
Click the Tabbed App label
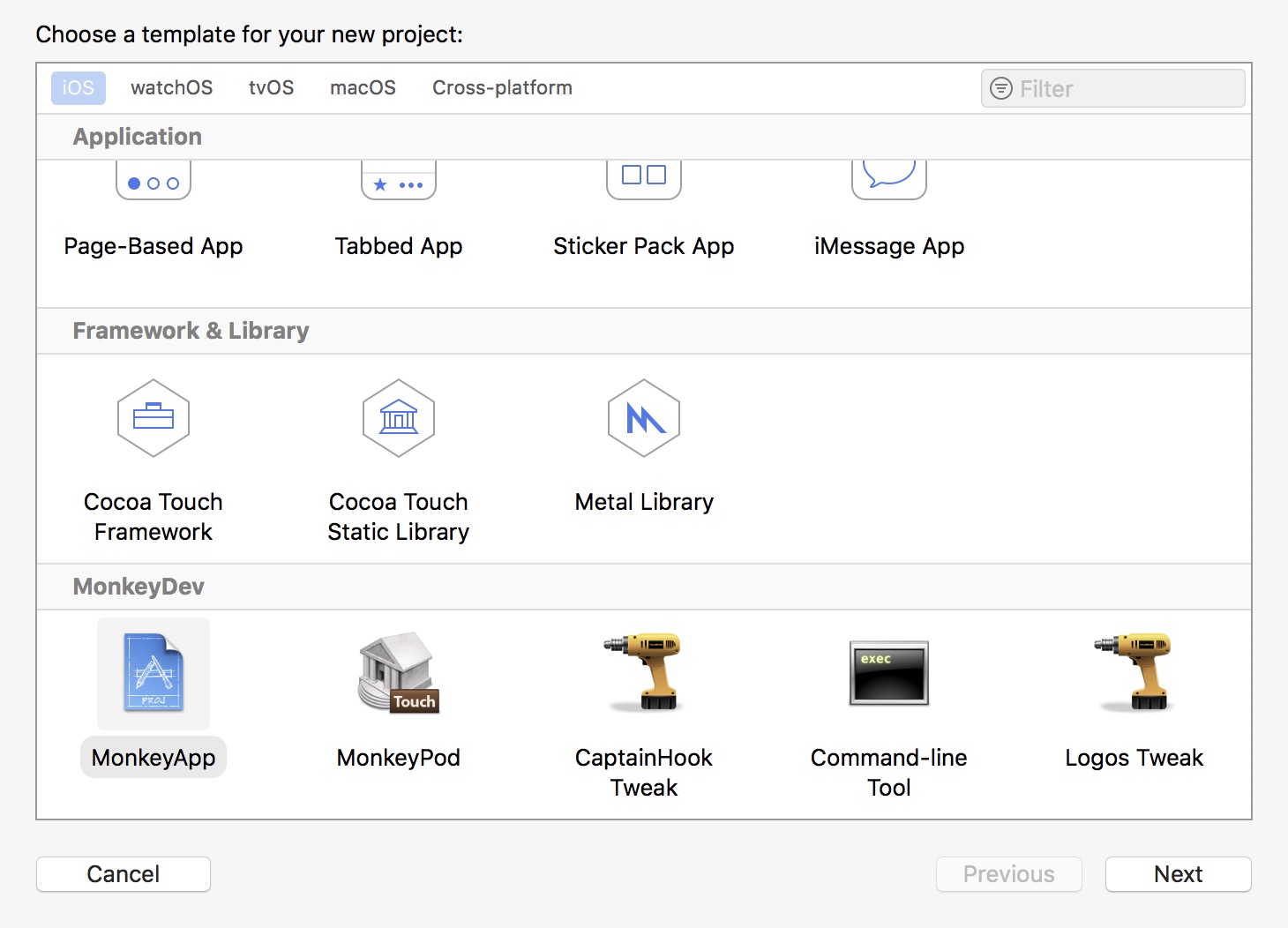399,246
